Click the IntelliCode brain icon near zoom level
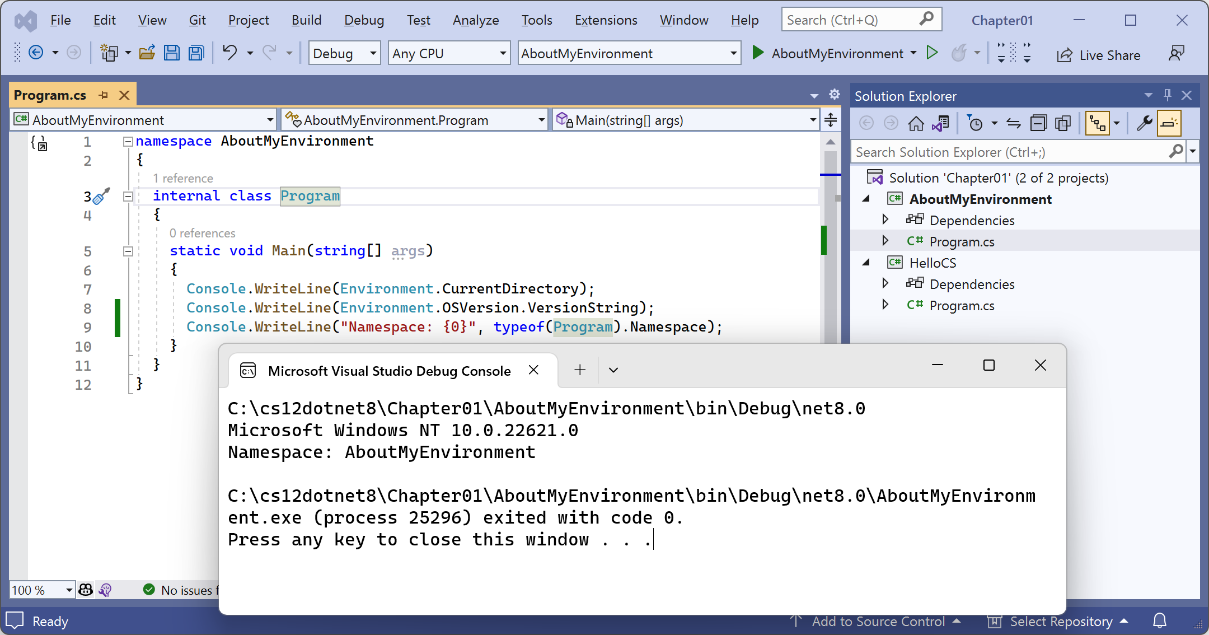 point(106,590)
